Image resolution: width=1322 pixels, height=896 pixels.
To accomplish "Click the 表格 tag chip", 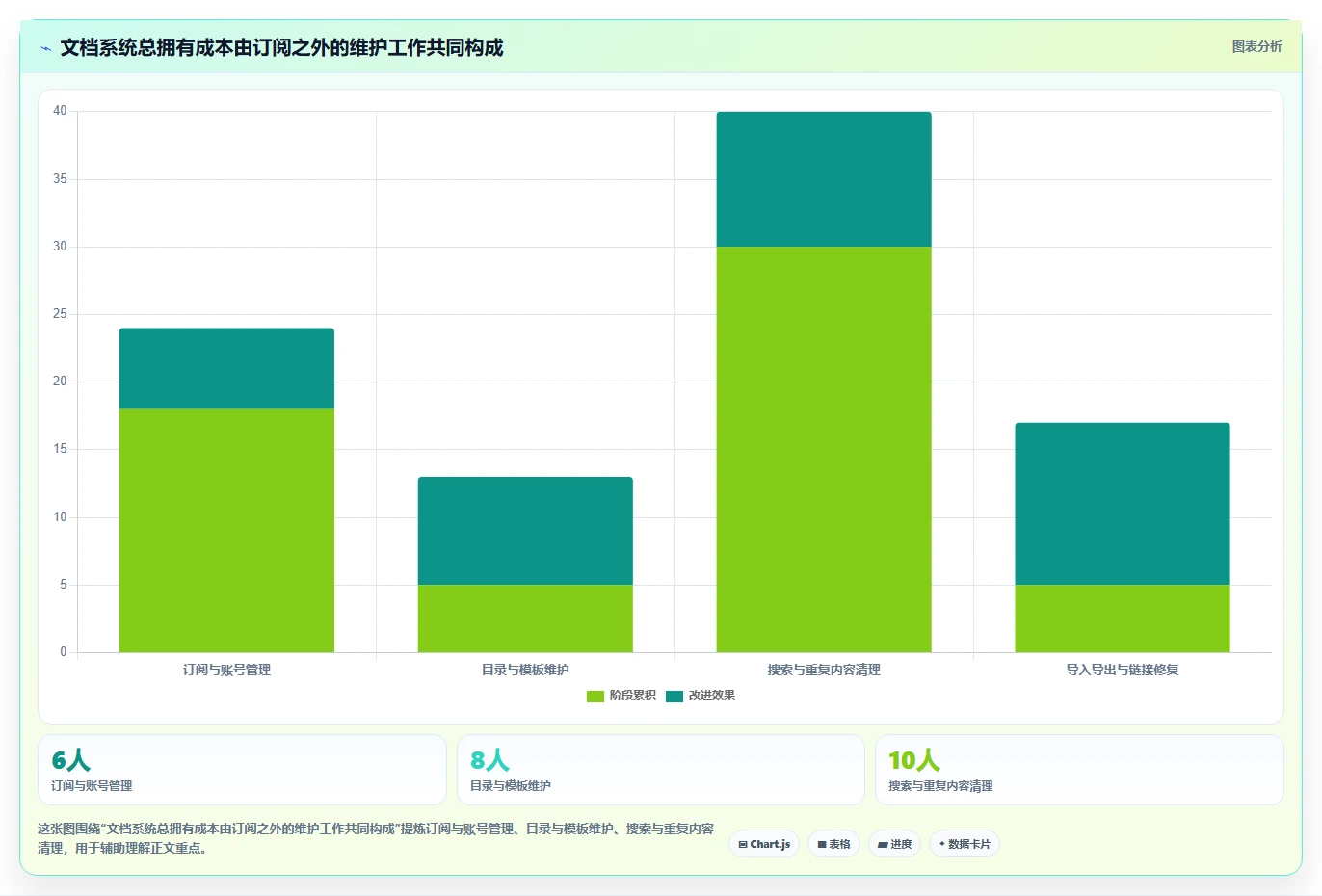I will 833,844.
